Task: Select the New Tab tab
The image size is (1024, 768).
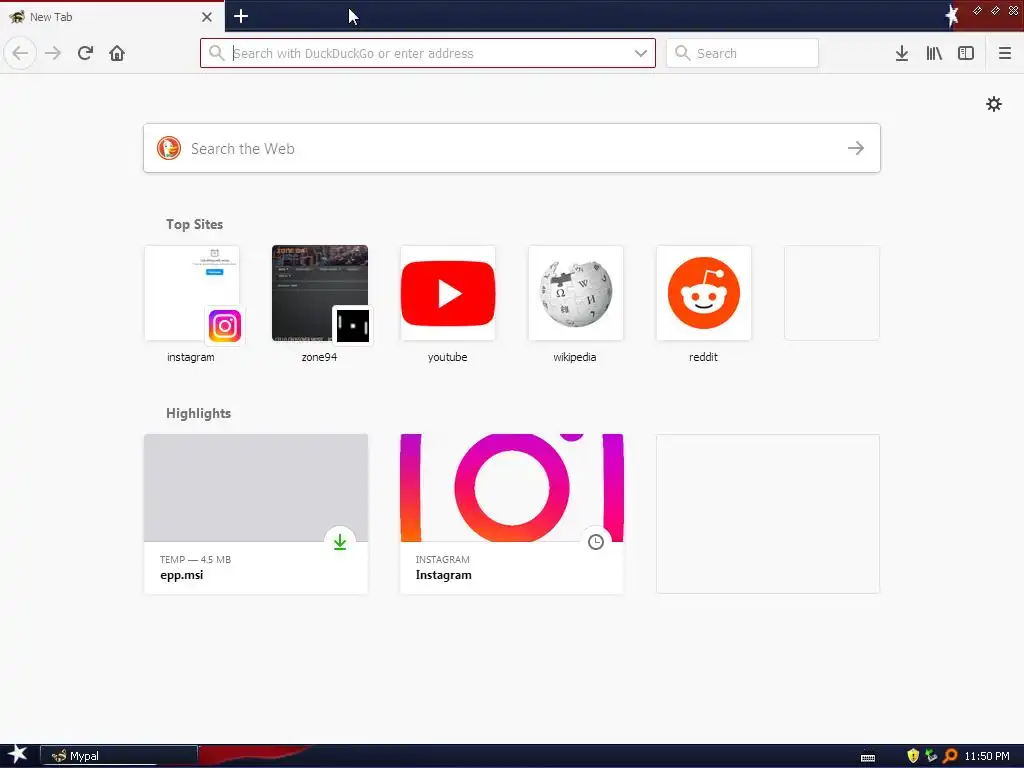Action: point(112,17)
